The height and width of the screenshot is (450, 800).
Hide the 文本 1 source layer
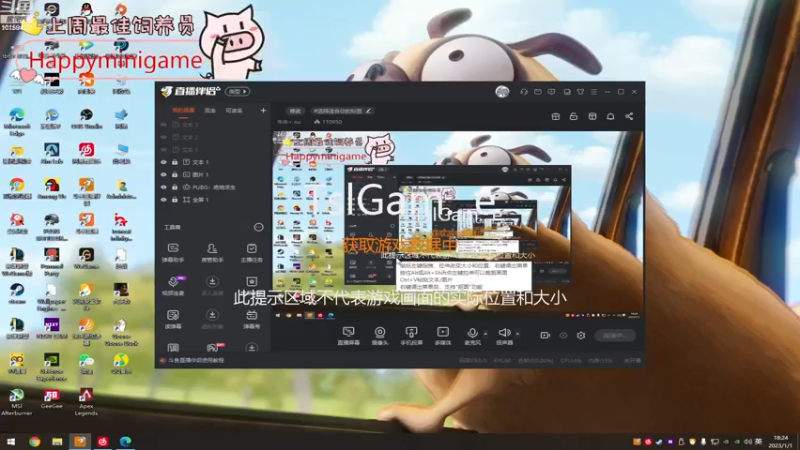[x=163, y=162]
